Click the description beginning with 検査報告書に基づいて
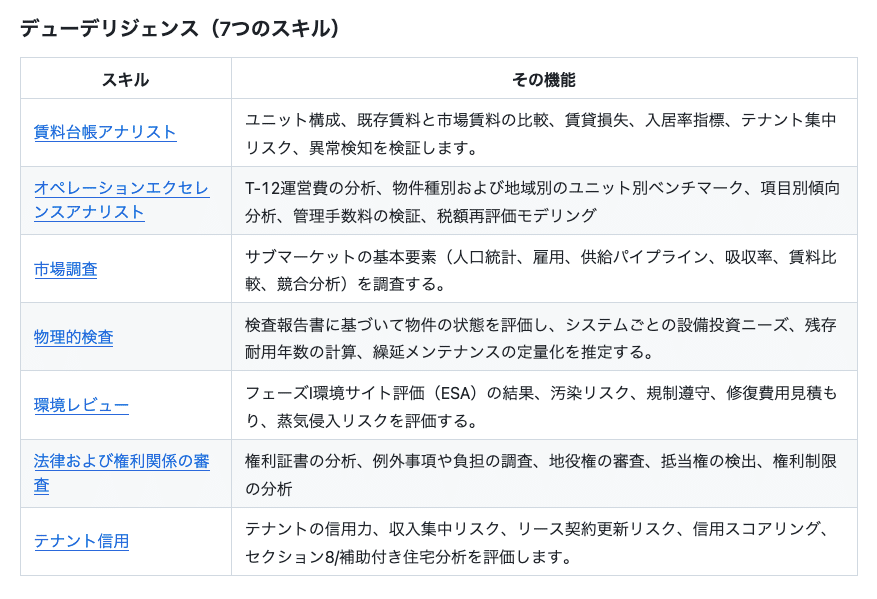877x599 pixels. tap(540, 337)
